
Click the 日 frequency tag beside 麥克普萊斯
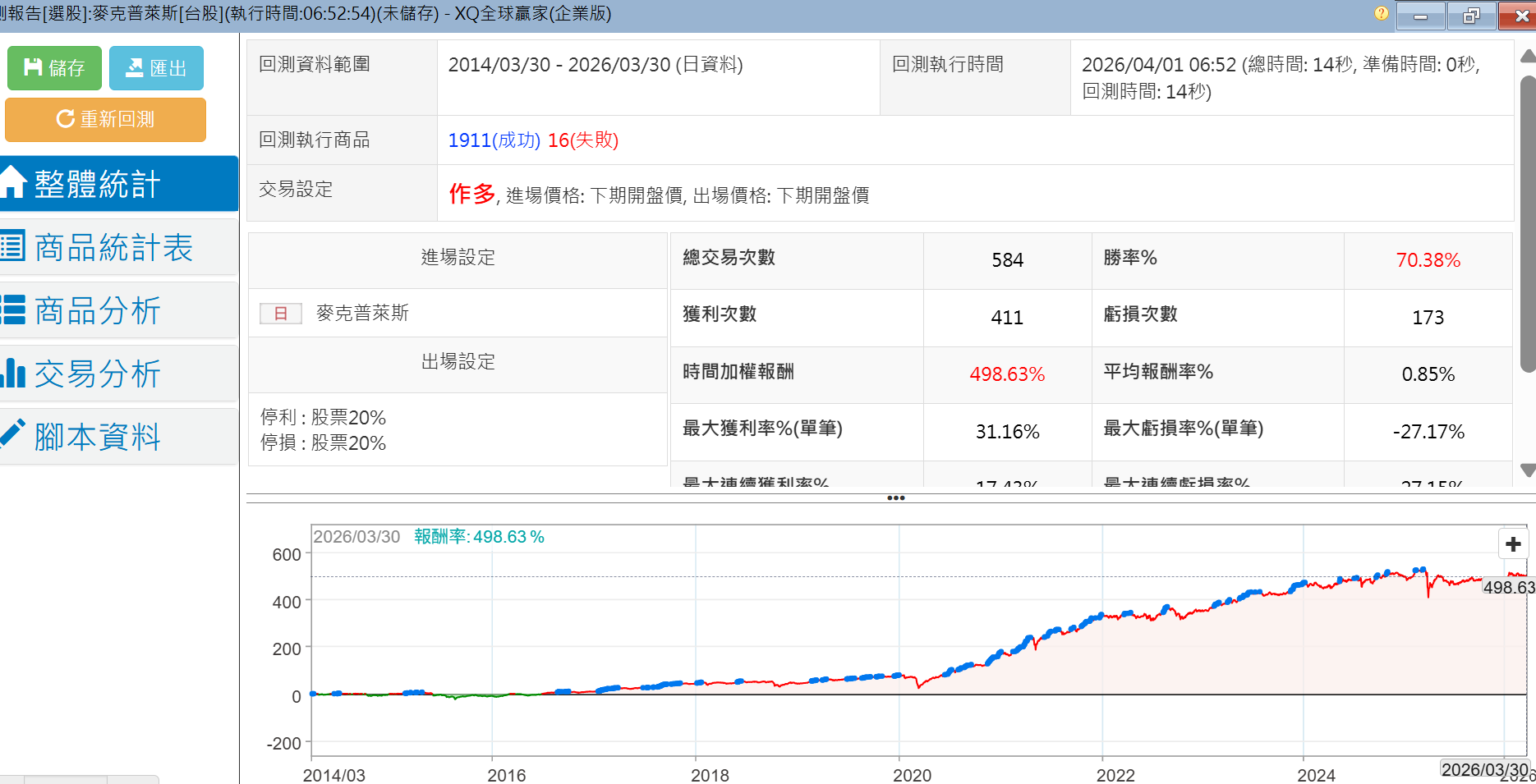(x=280, y=314)
